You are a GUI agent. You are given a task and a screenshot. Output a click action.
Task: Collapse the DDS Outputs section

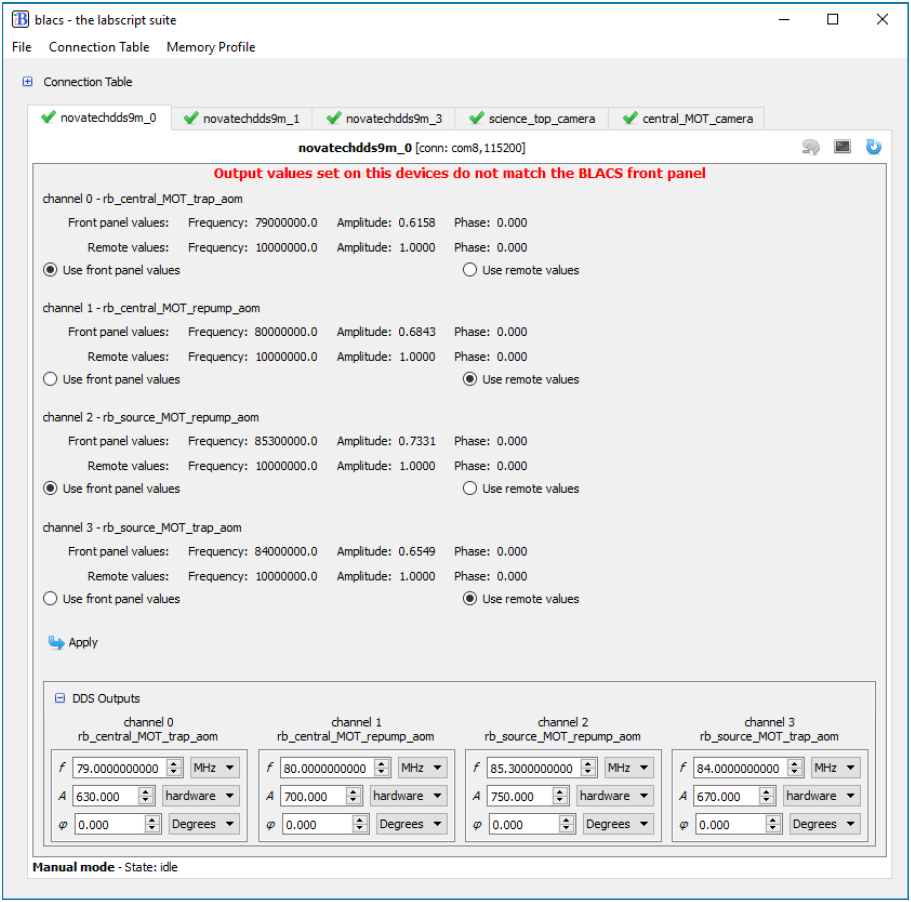(60, 698)
